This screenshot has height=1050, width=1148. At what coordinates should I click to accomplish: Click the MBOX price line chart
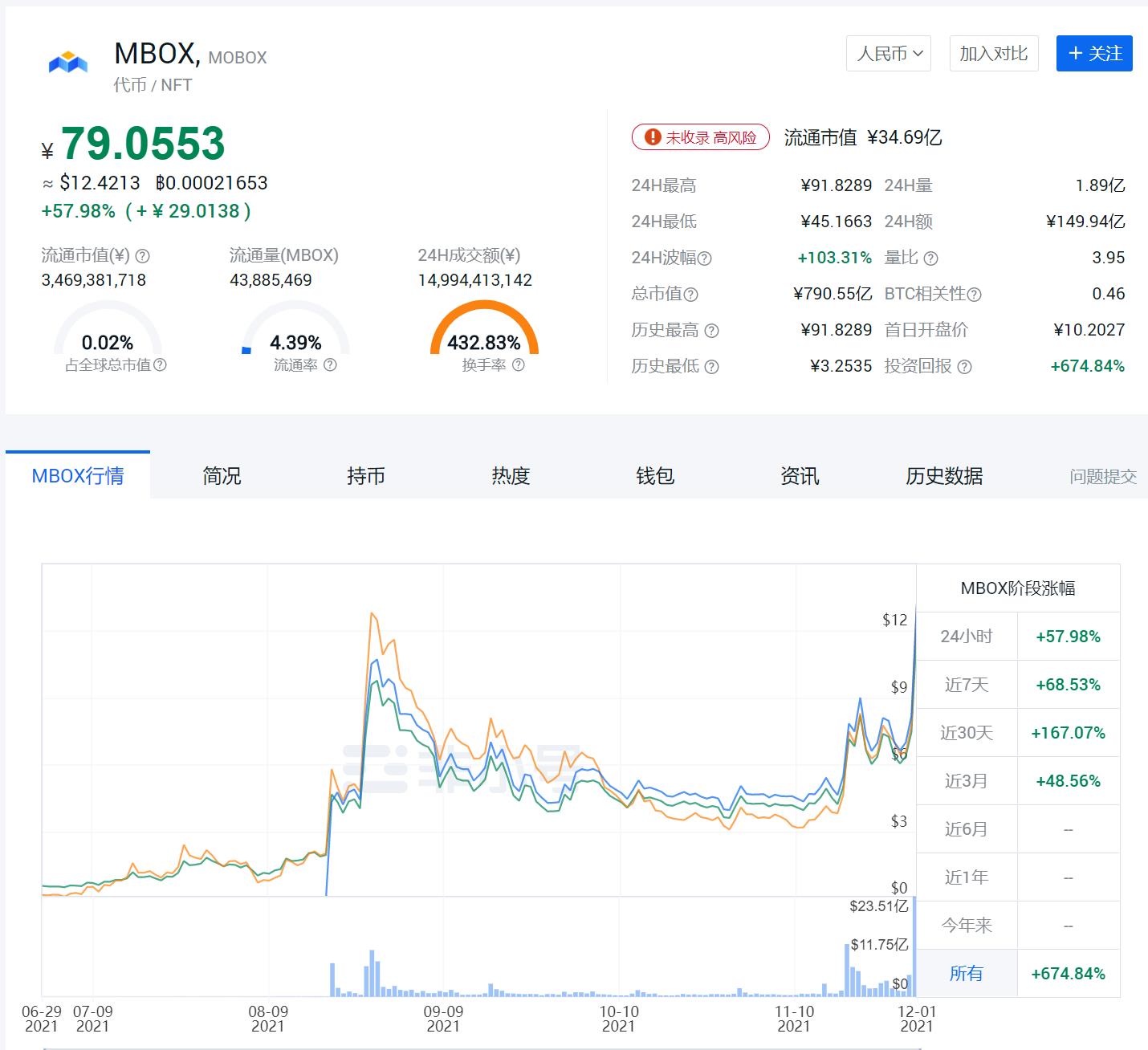[478, 730]
